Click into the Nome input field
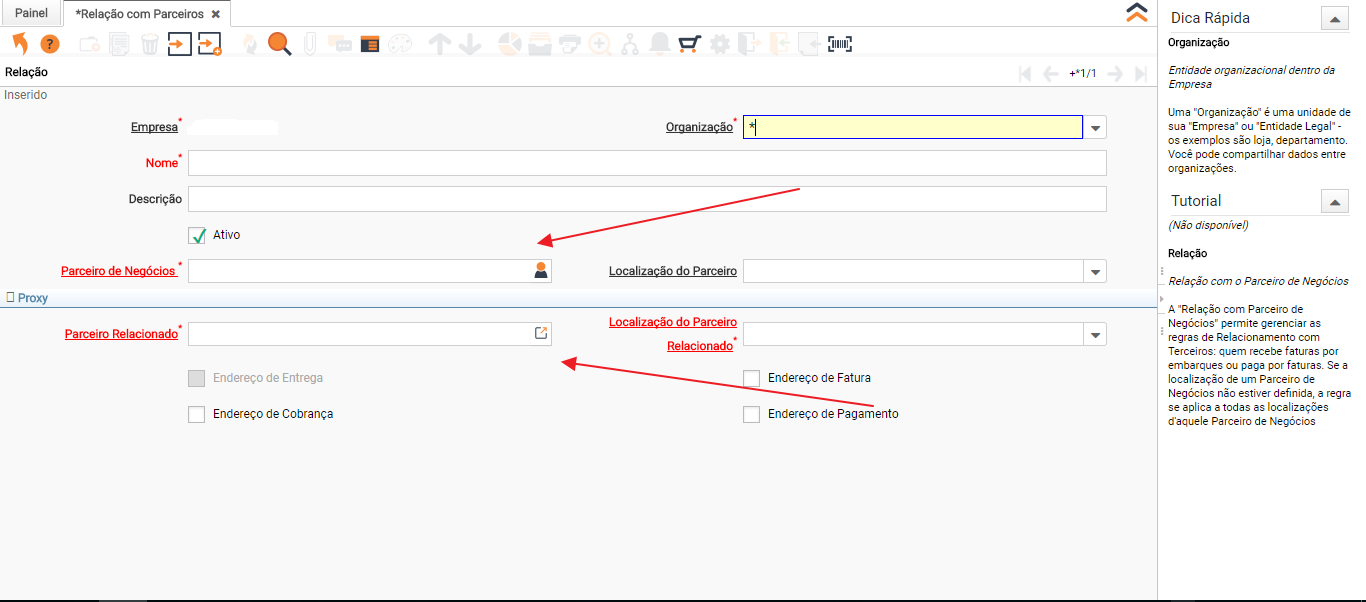The height and width of the screenshot is (602, 1366). (646, 163)
